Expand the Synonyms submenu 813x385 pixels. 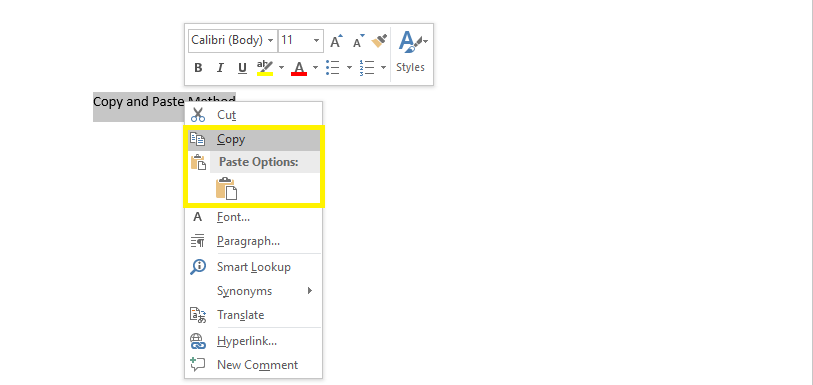pyautogui.click(x=254, y=291)
